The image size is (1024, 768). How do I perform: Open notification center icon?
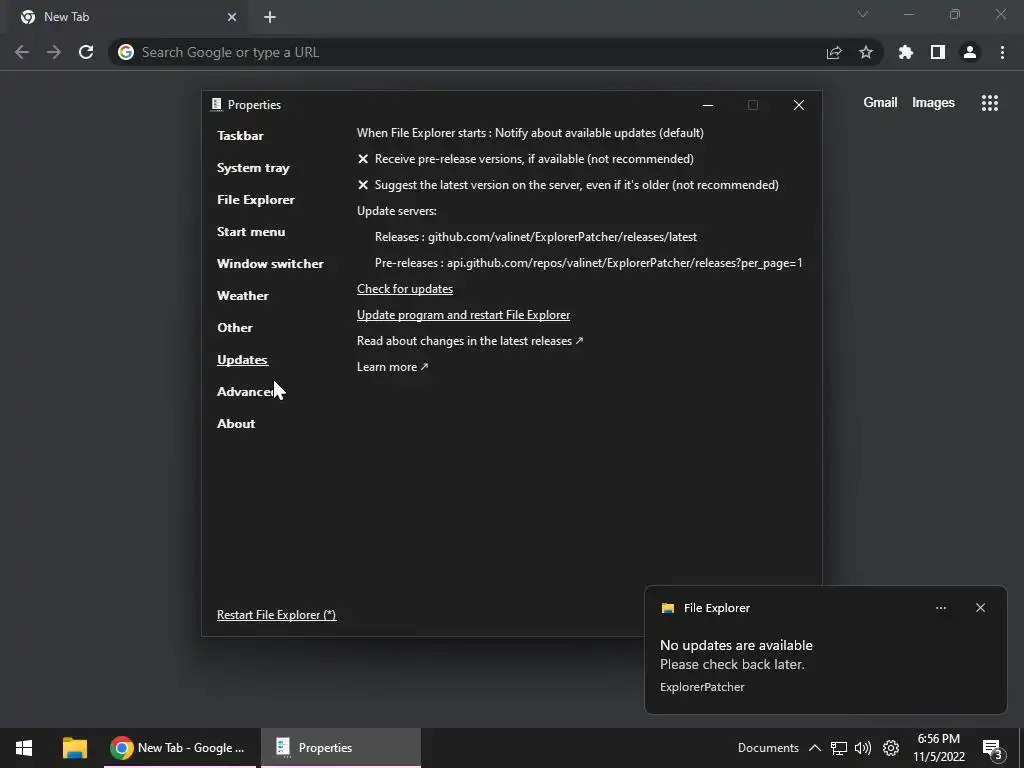pos(992,748)
